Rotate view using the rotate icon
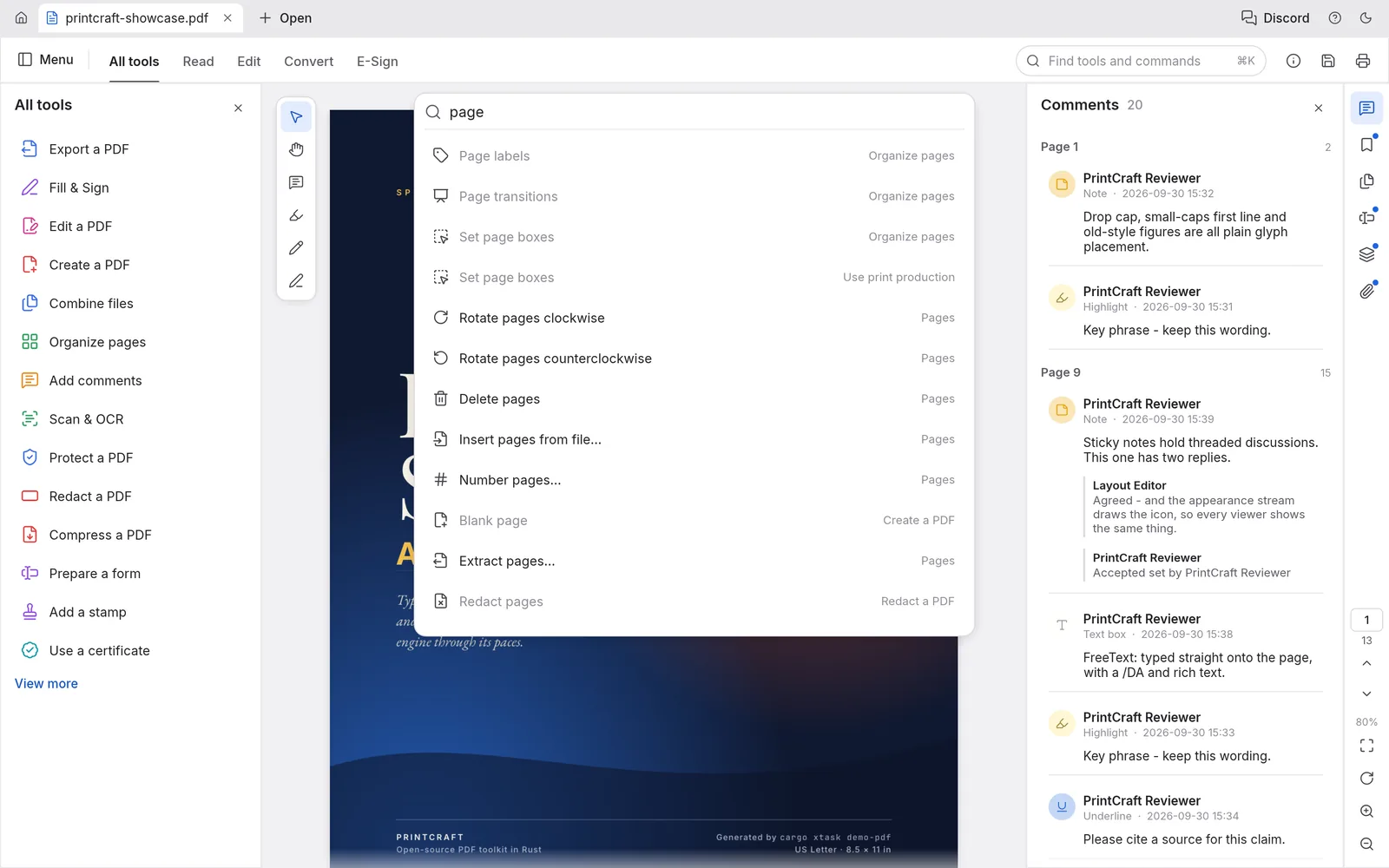 point(1366,779)
